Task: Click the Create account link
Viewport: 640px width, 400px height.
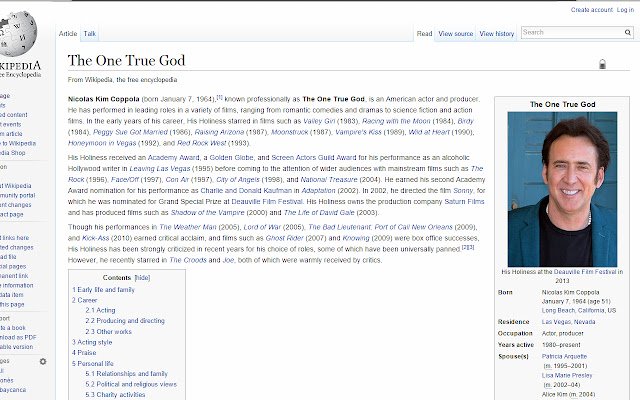Action: point(592,10)
